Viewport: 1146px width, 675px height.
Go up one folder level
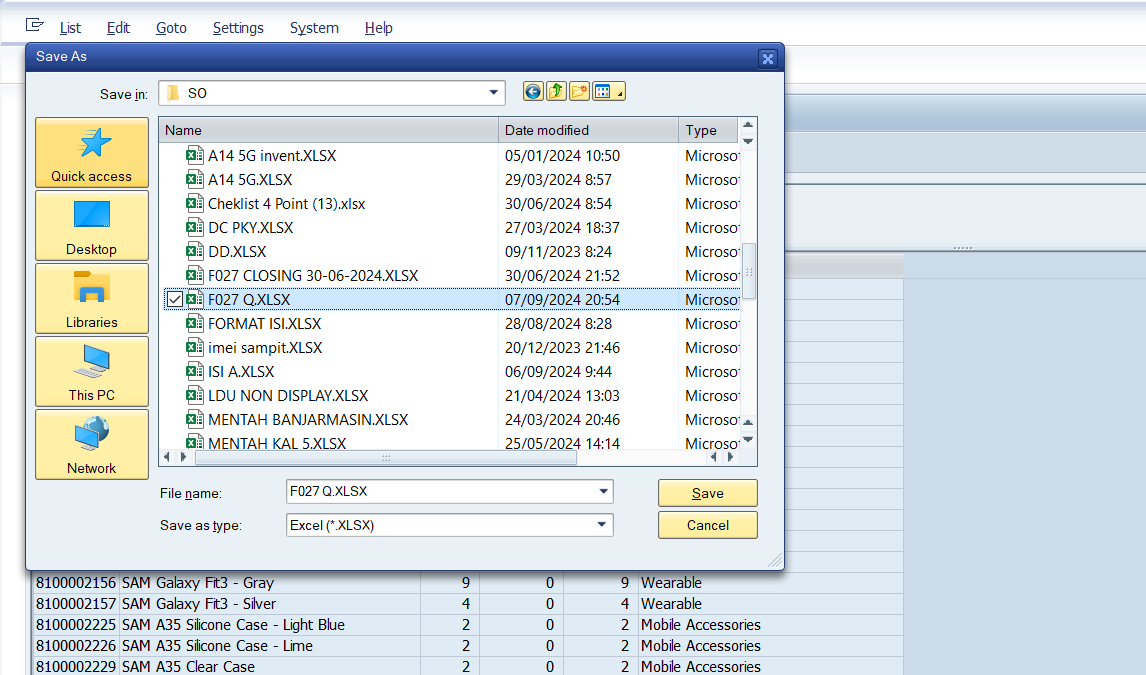coord(556,92)
